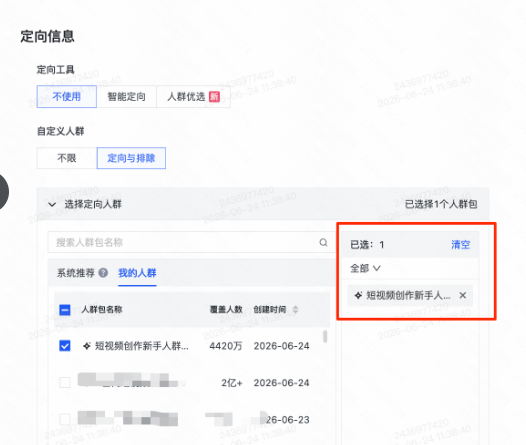The width and height of the screenshot is (526, 445).
Task: Click the 短视频创作新手人群... row name
Action: 142,346
